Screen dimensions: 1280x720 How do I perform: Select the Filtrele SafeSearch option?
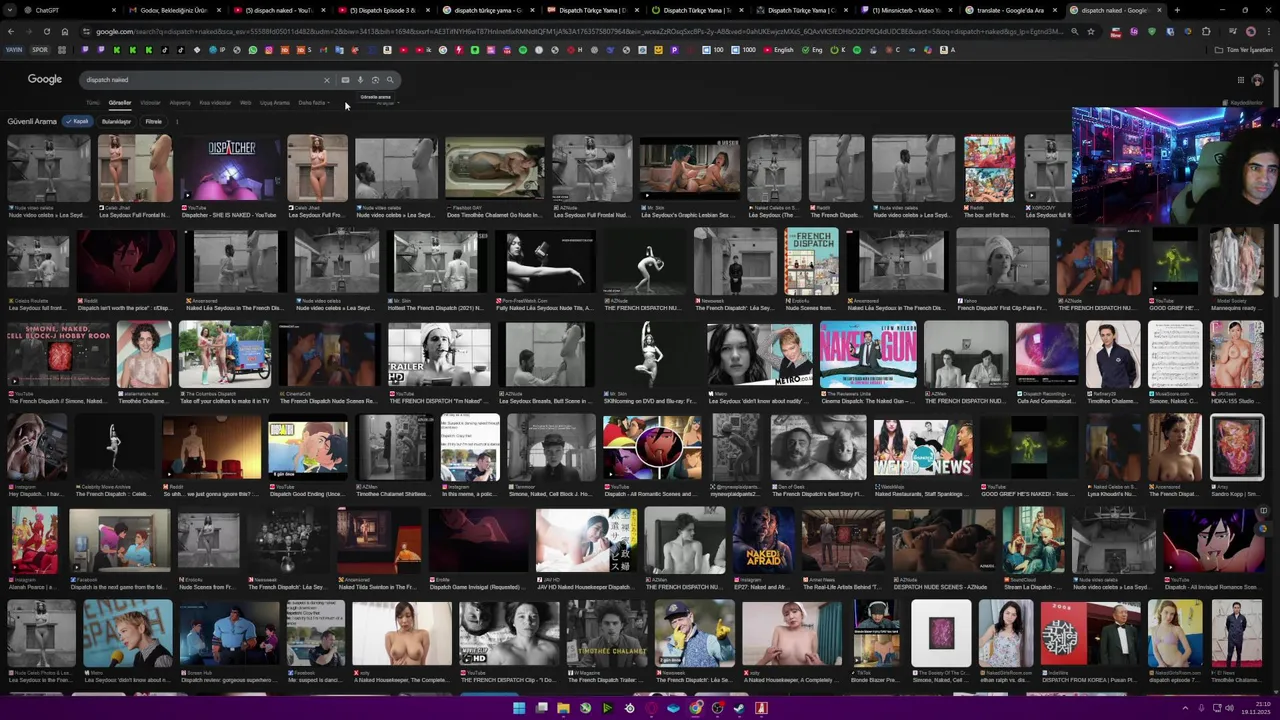point(153,122)
